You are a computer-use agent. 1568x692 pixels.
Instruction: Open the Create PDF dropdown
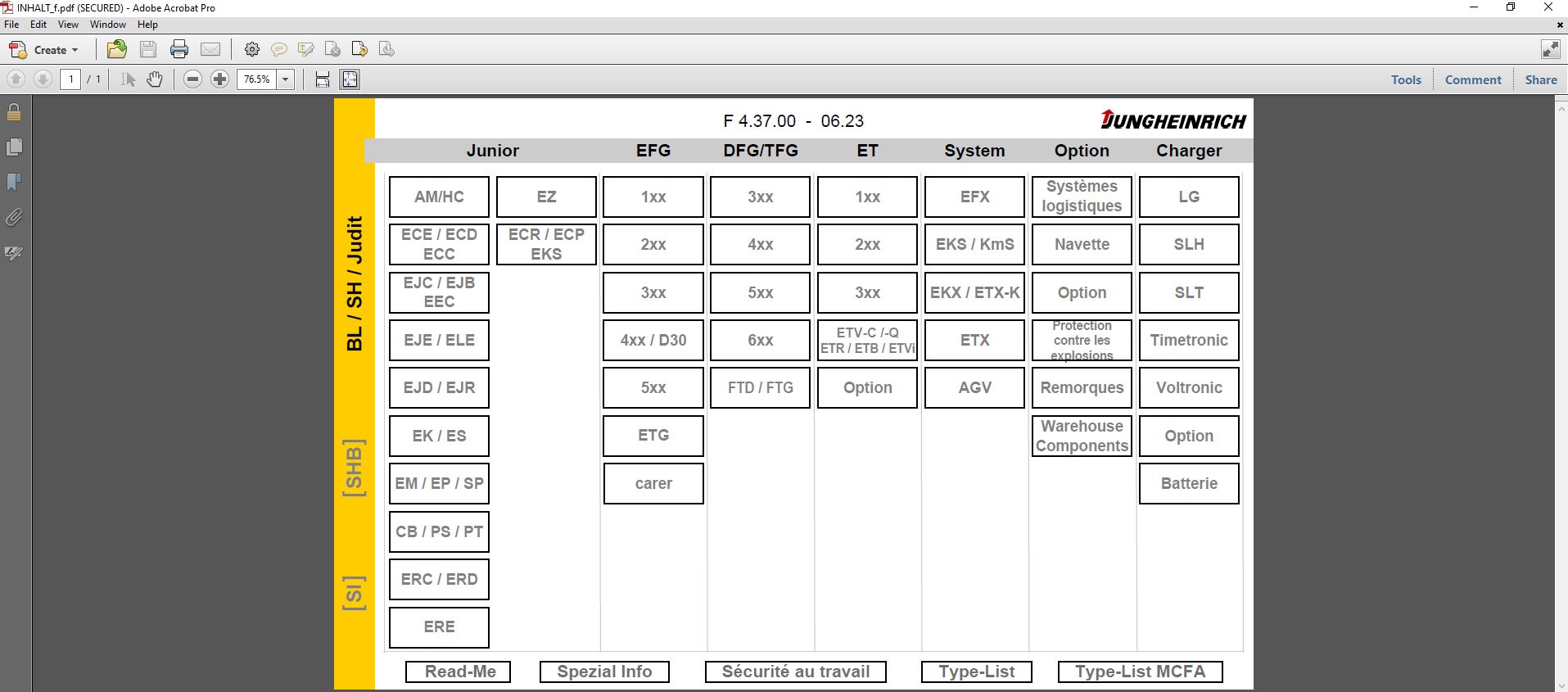click(x=44, y=50)
